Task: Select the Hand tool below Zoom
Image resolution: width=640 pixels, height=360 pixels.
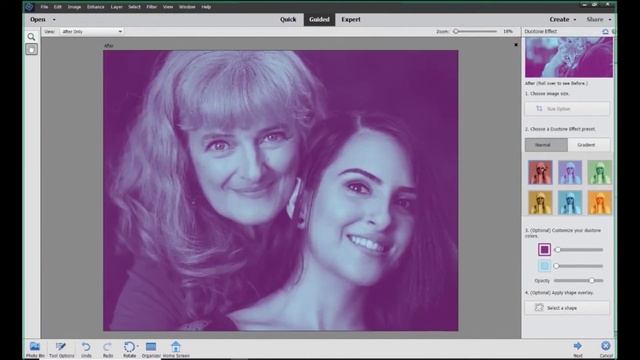Action: (31, 49)
